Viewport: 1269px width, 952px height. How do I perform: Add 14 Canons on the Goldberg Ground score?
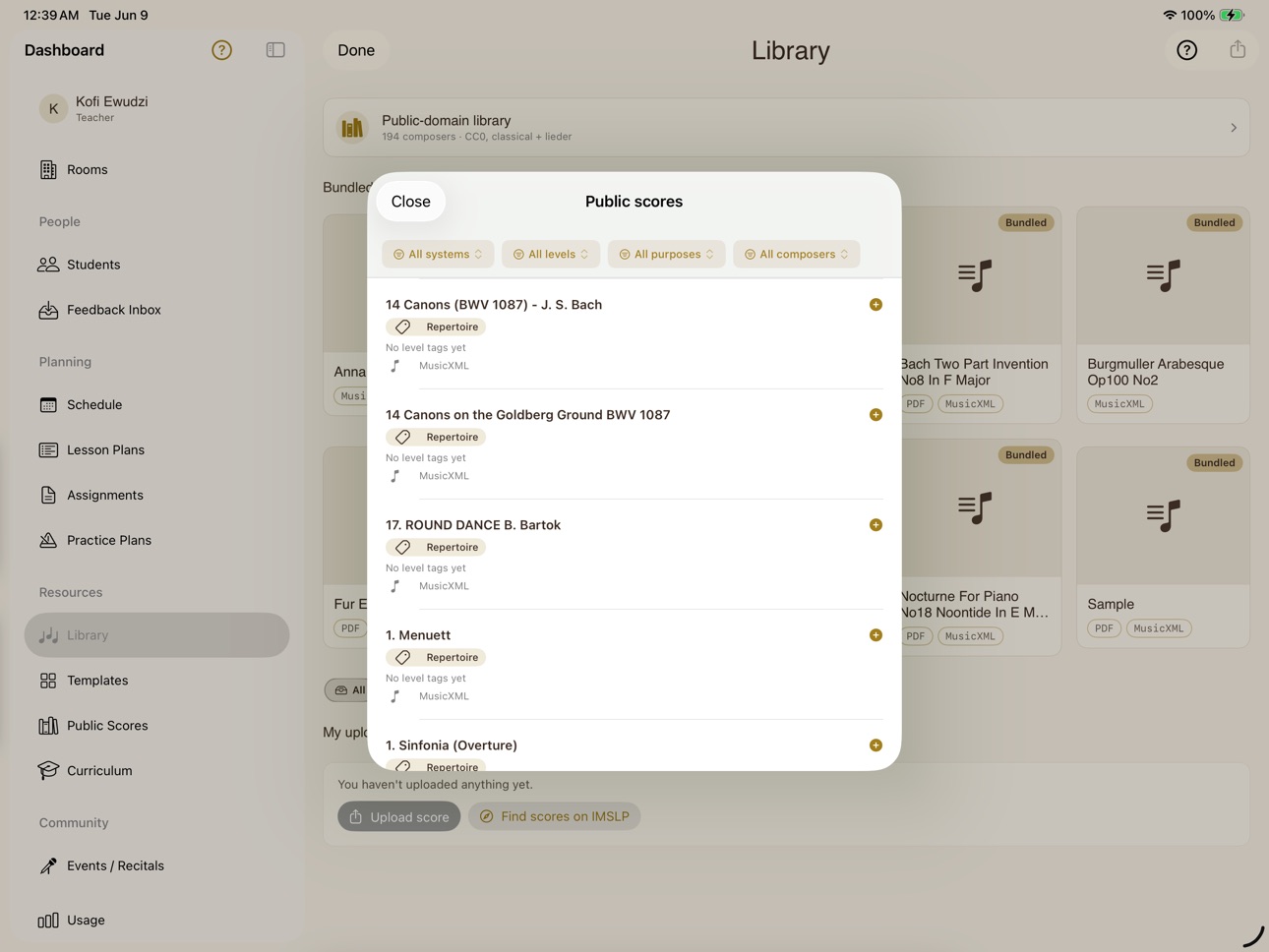tap(876, 415)
